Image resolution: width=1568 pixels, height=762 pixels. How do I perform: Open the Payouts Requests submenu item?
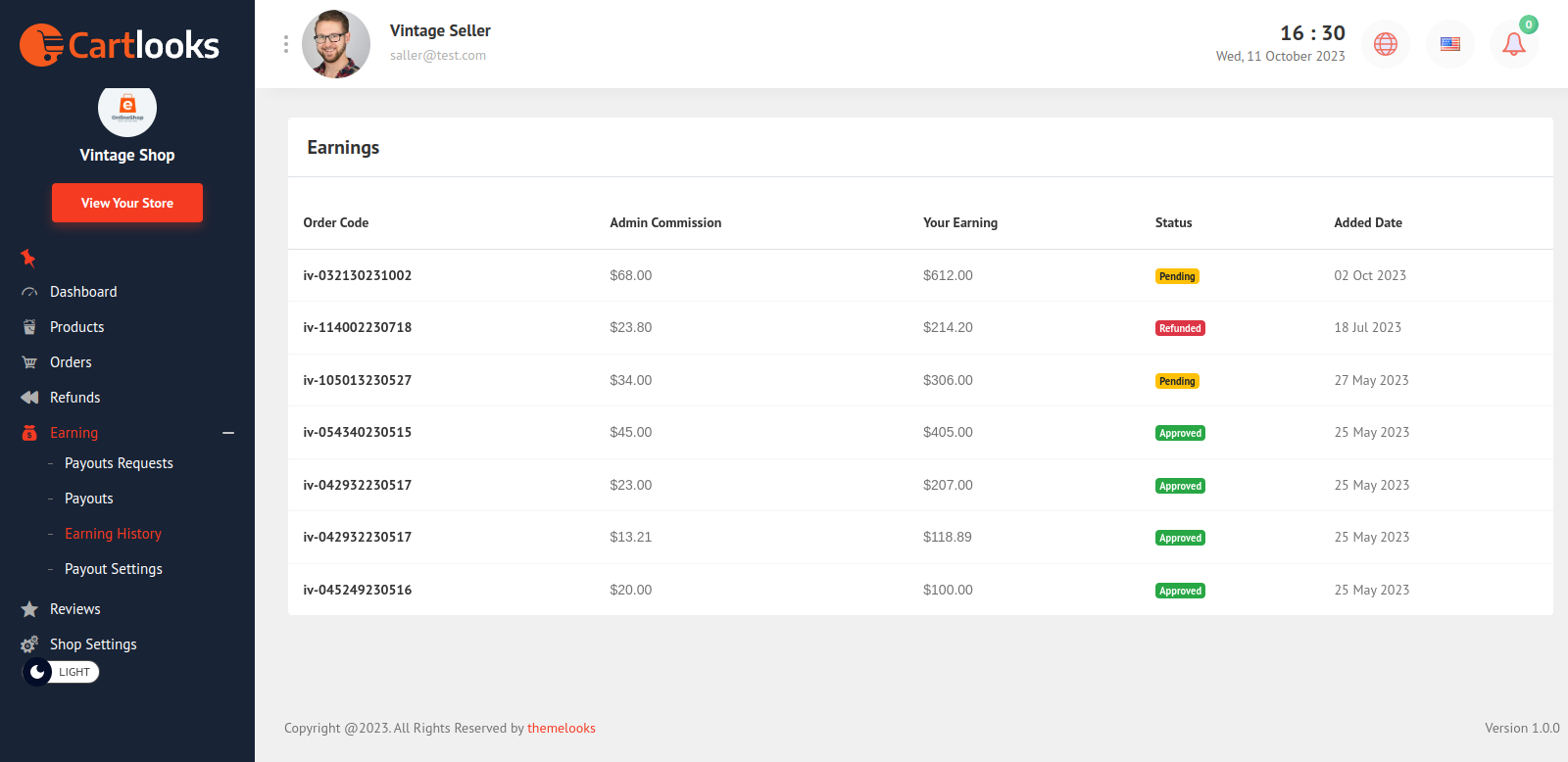pyautogui.click(x=119, y=463)
